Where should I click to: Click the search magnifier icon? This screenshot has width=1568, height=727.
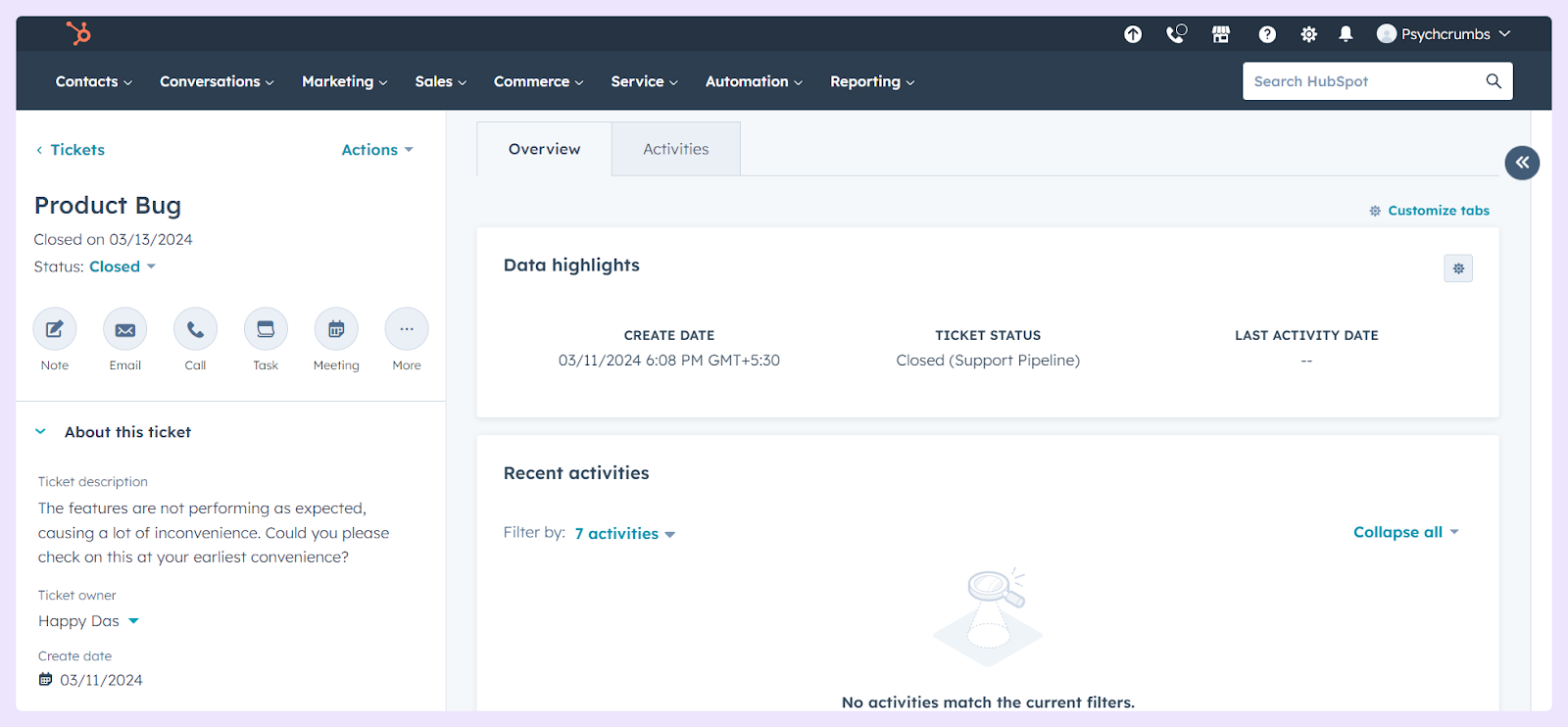pos(1494,81)
